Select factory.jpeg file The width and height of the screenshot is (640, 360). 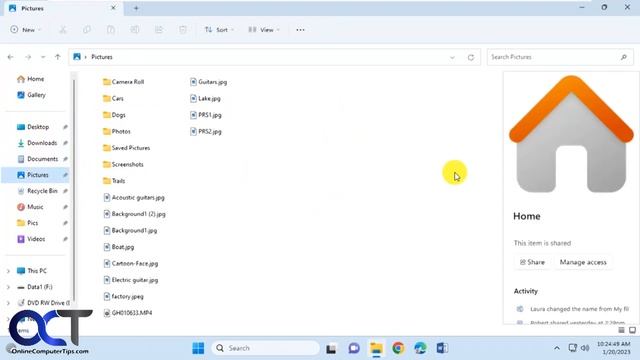[124, 296]
